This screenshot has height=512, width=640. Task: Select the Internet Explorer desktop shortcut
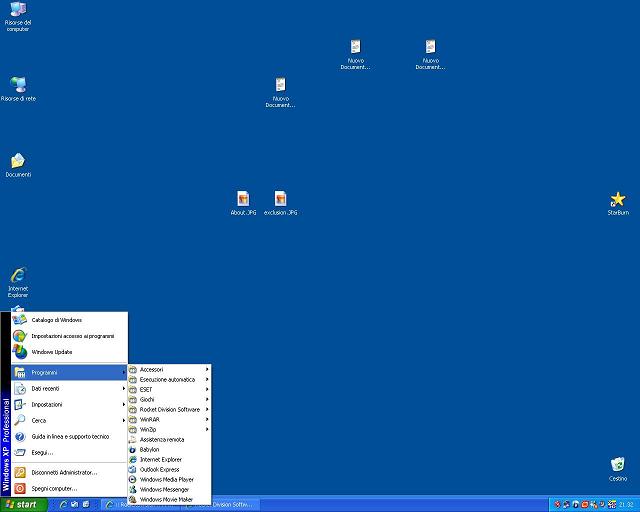[18, 283]
